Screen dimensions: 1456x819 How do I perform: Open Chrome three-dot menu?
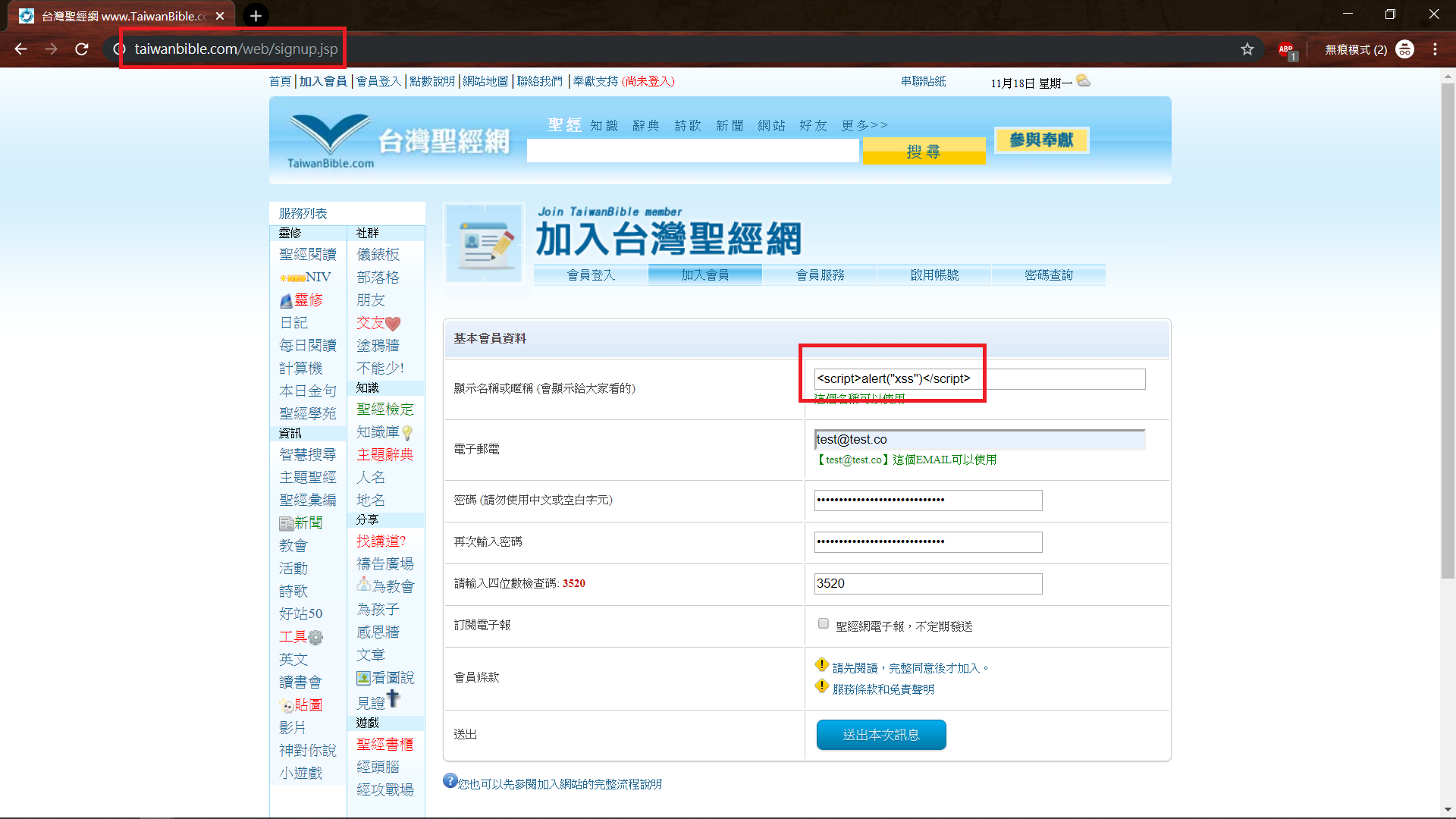click(1435, 49)
